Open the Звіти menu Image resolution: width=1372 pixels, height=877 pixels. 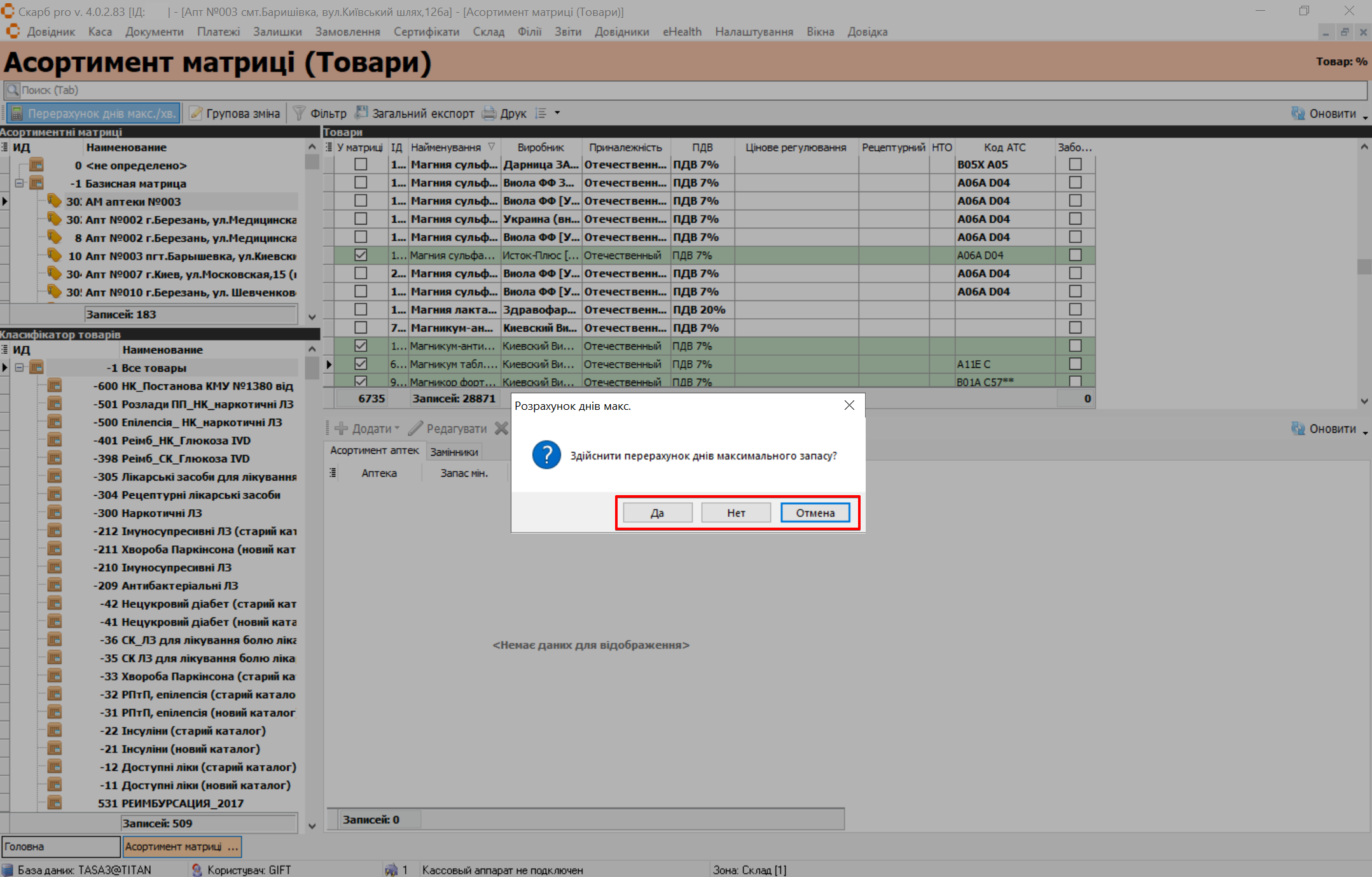(567, 32)
